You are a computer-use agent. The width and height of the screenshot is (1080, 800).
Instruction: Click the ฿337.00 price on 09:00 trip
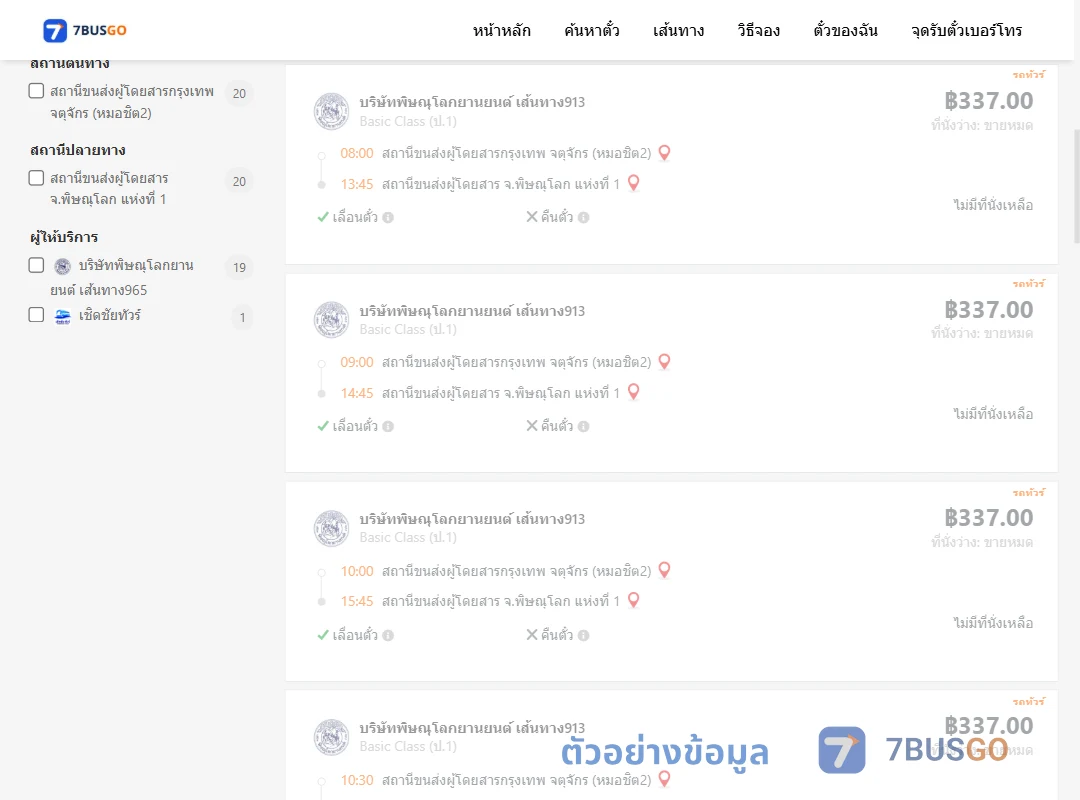[x=988, y=310]
